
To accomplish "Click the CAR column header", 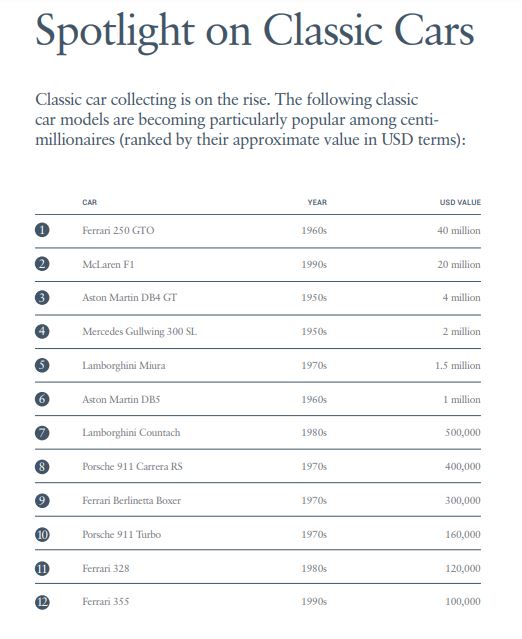I will click(90, 202).
